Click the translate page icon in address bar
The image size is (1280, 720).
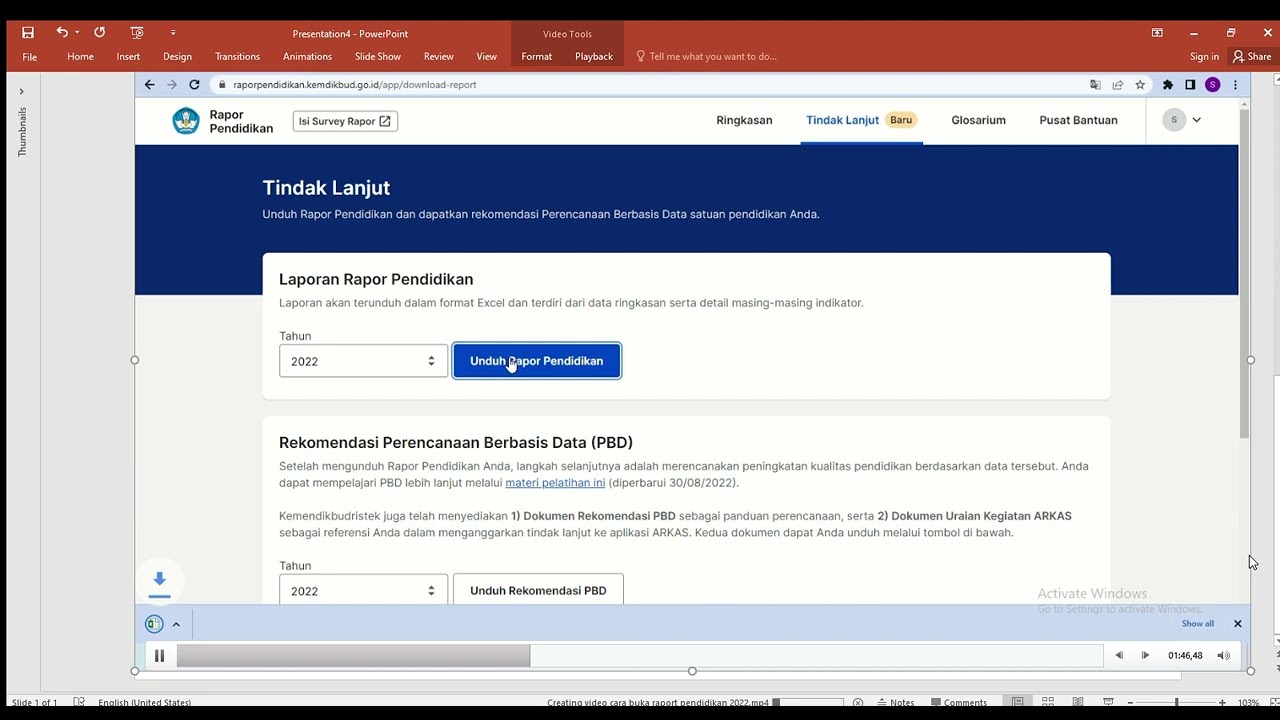1095,85
